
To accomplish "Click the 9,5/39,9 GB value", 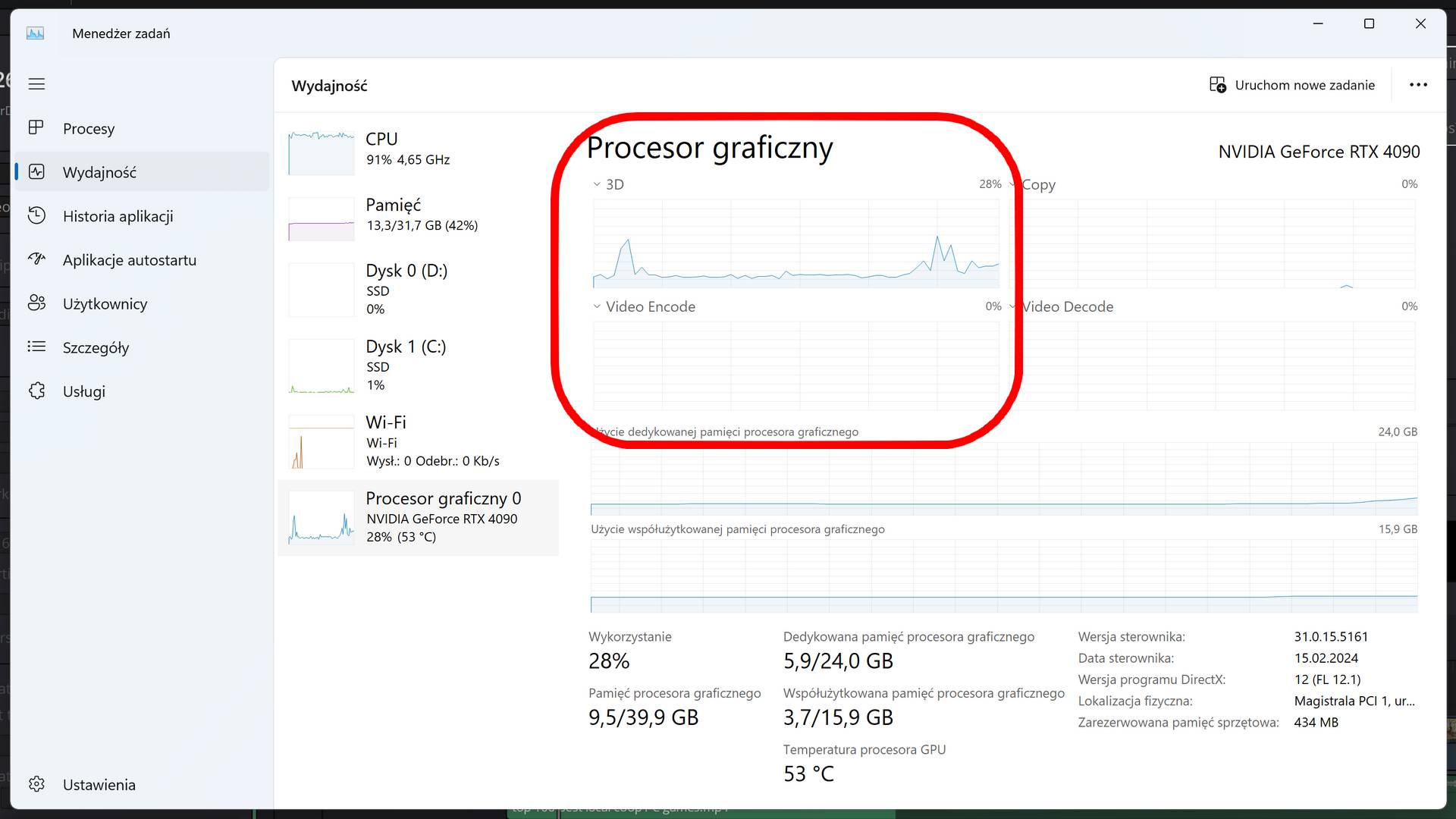I will [x=643, y=717].
